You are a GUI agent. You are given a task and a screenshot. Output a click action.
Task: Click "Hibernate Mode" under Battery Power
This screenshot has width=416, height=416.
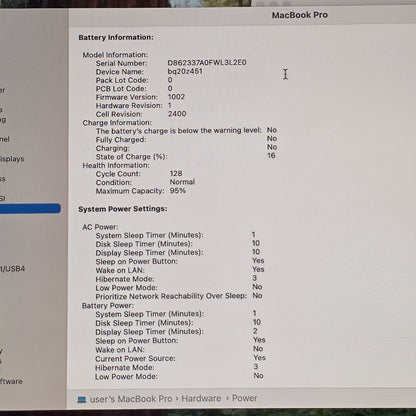click(125, 368)
